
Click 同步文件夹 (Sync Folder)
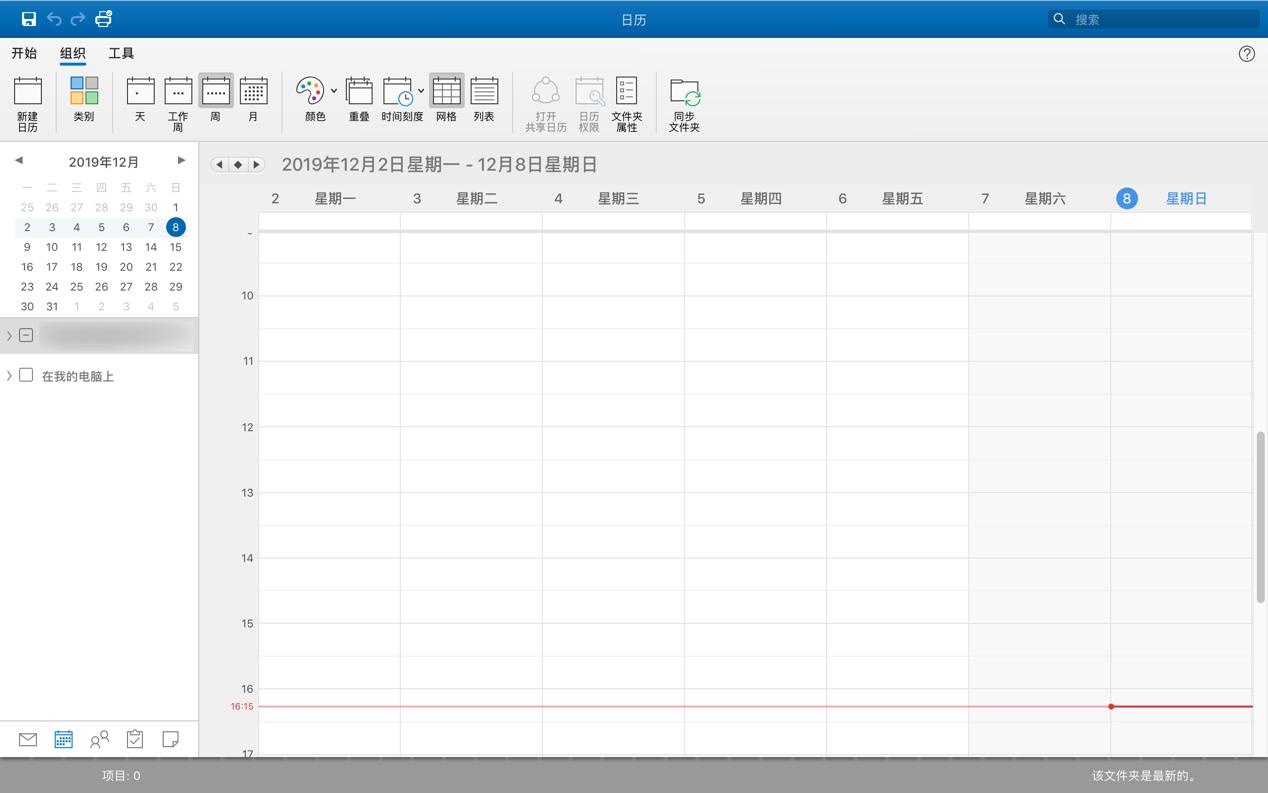point(684,100)
